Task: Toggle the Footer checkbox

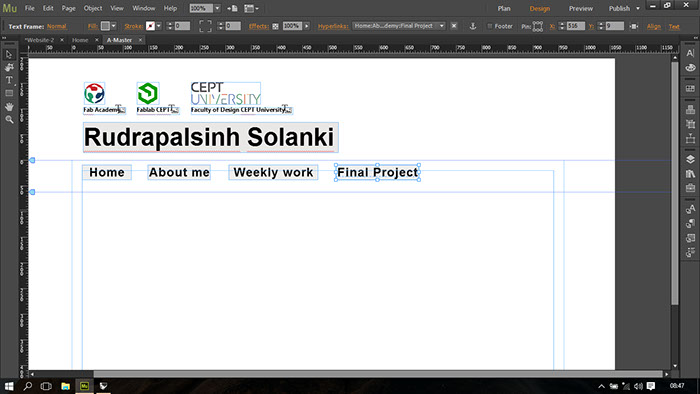Action: [490, 26]
